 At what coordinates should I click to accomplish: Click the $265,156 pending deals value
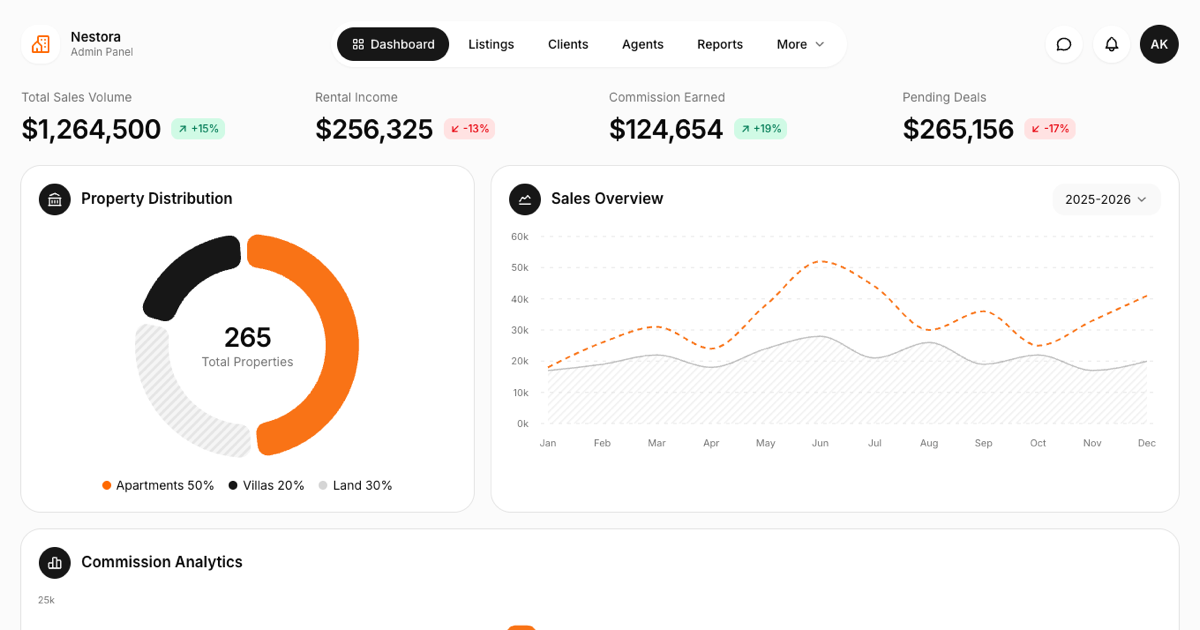click(x=958, y=129)
